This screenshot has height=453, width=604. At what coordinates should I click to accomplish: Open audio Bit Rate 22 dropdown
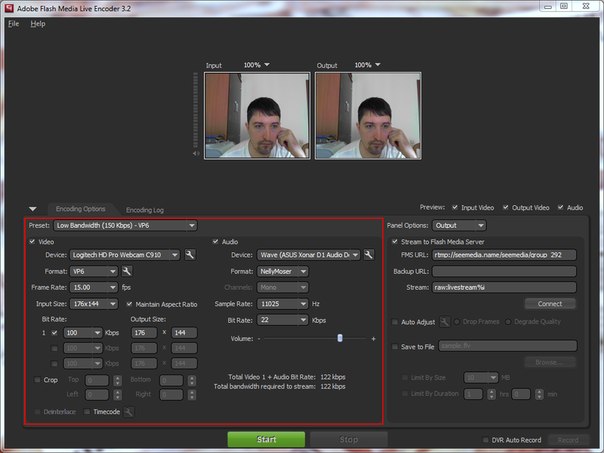[282, 320]
